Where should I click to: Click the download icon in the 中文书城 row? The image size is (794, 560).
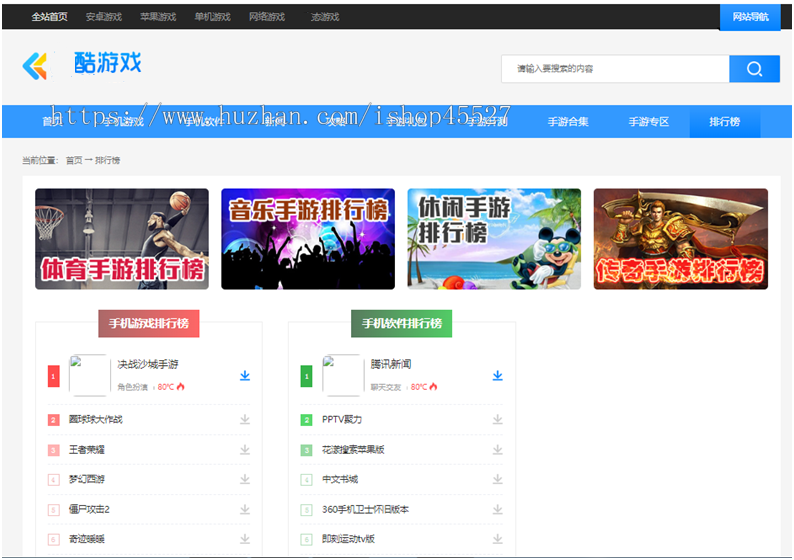click(498, 479)
